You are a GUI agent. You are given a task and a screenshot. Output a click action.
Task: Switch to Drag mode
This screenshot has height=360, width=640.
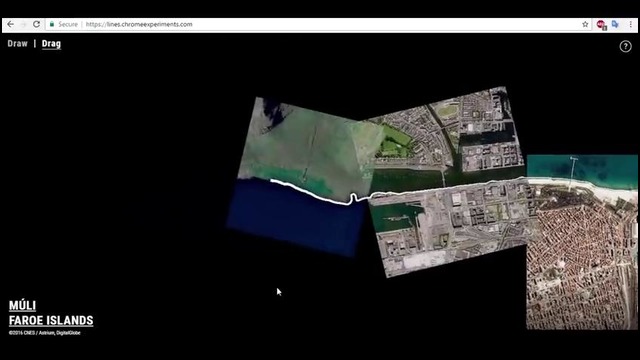pos(51,44)
